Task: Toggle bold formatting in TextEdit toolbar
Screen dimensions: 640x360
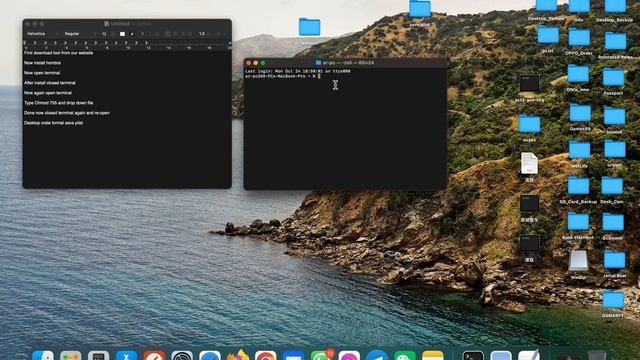Action: 142,34
